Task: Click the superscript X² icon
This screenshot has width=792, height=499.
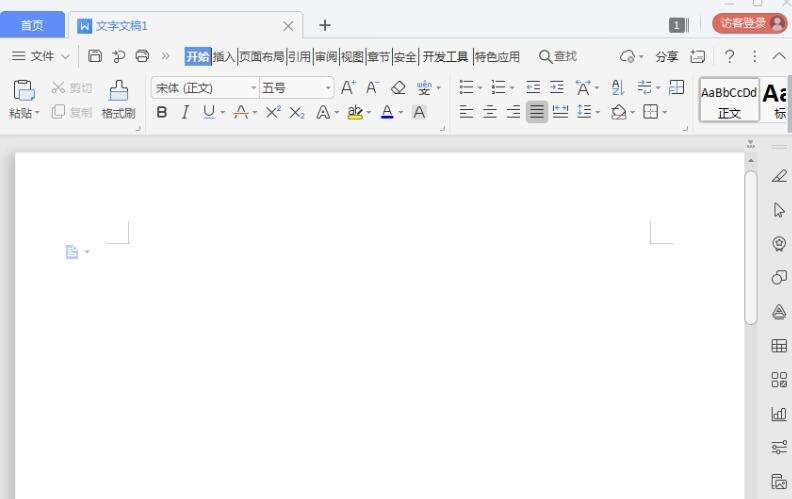Action: [x=273, y=112]
